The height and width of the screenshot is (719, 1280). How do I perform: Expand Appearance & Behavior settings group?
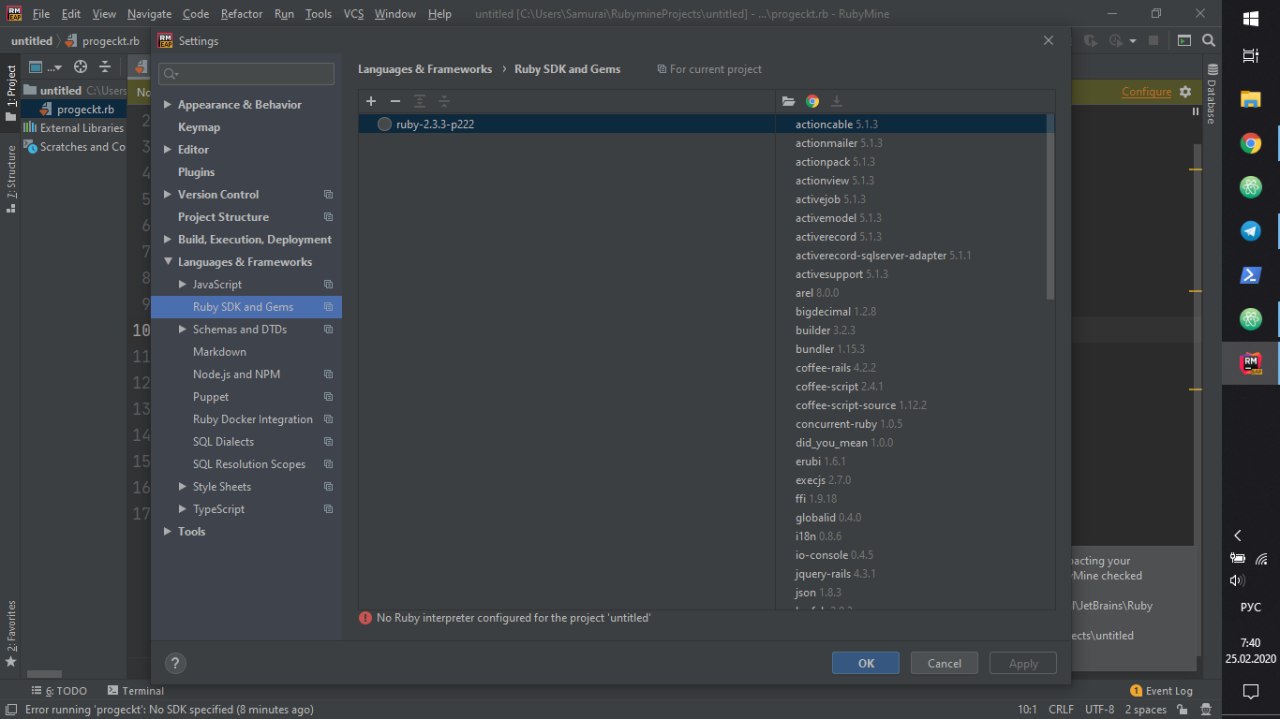(168, 105)
